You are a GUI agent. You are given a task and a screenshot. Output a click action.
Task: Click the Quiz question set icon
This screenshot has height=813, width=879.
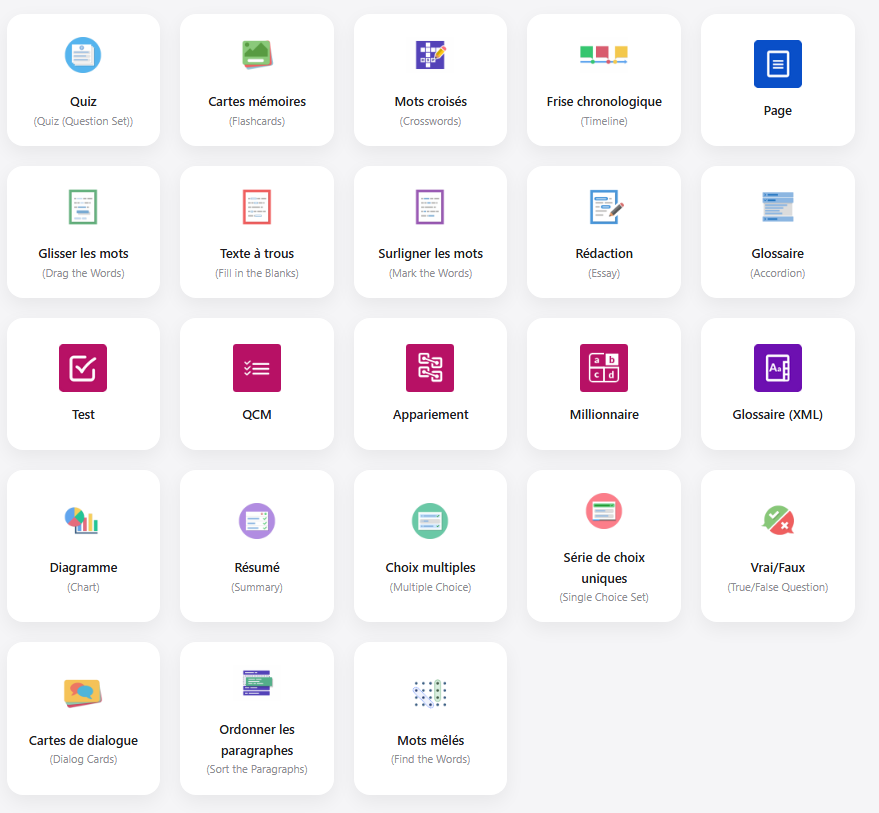83,55
